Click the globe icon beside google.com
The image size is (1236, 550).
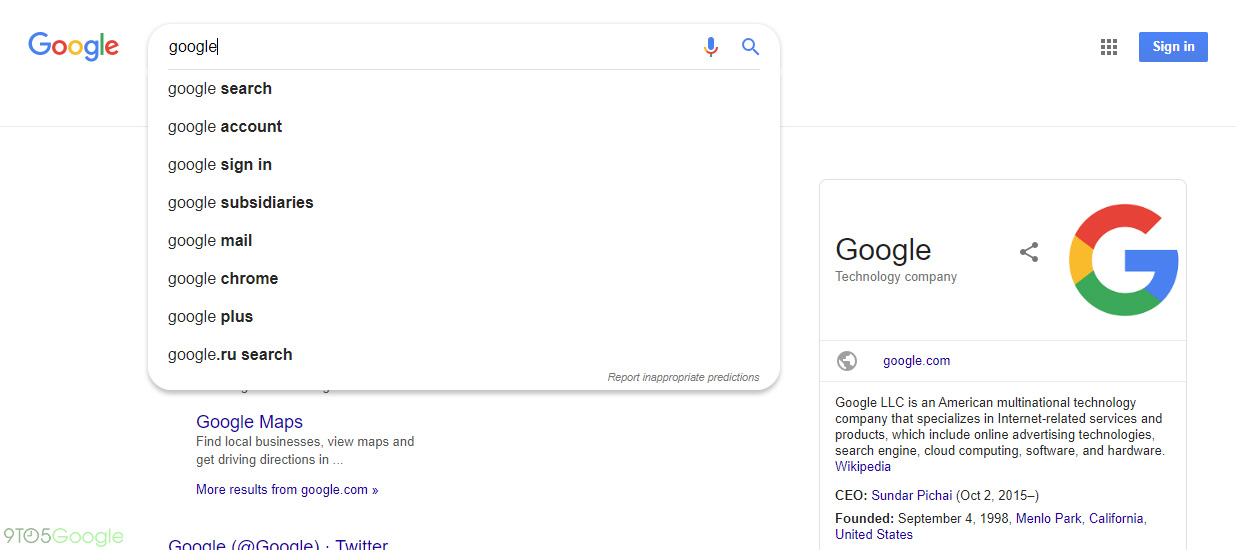tap(847, 361)
